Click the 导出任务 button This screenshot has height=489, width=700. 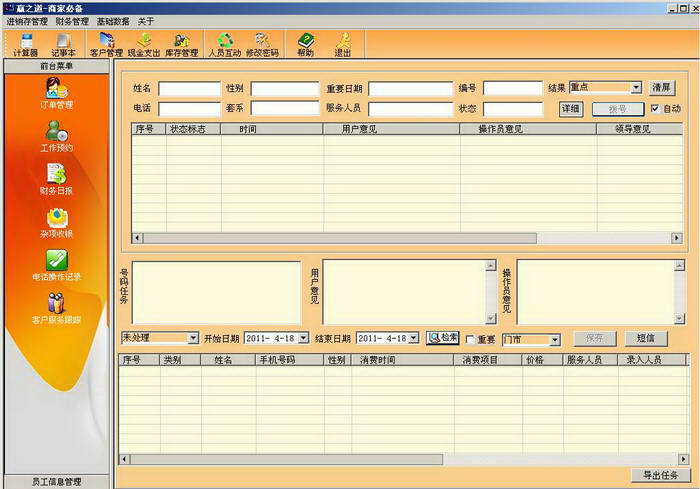pos(660,475)
